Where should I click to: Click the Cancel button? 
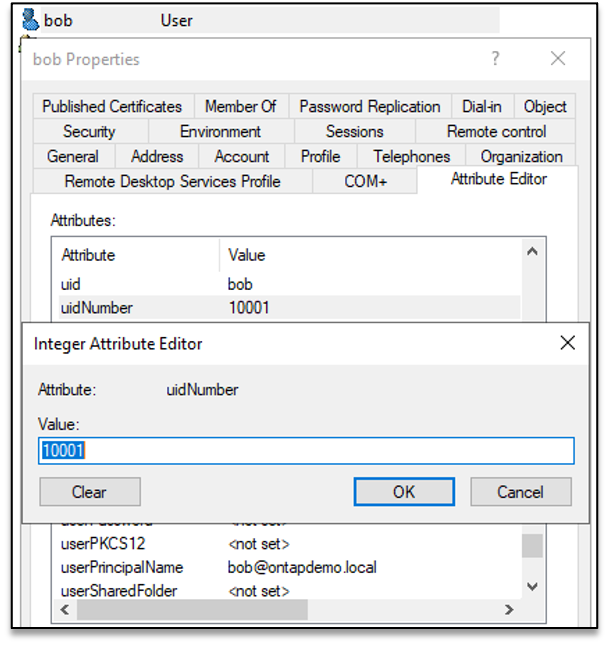point(521,492)
